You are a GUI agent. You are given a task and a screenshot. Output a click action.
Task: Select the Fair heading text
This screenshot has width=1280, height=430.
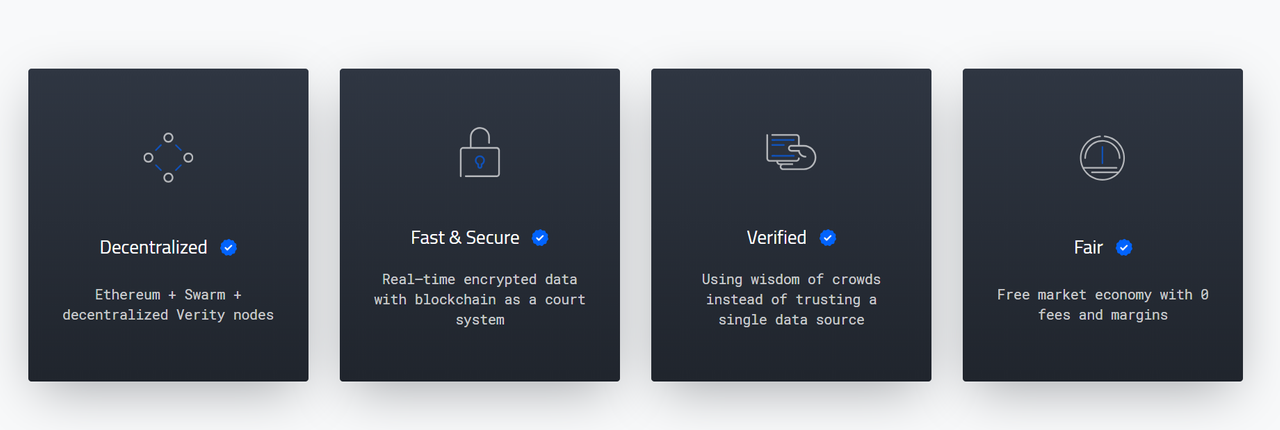click(x=1088, y=247)
